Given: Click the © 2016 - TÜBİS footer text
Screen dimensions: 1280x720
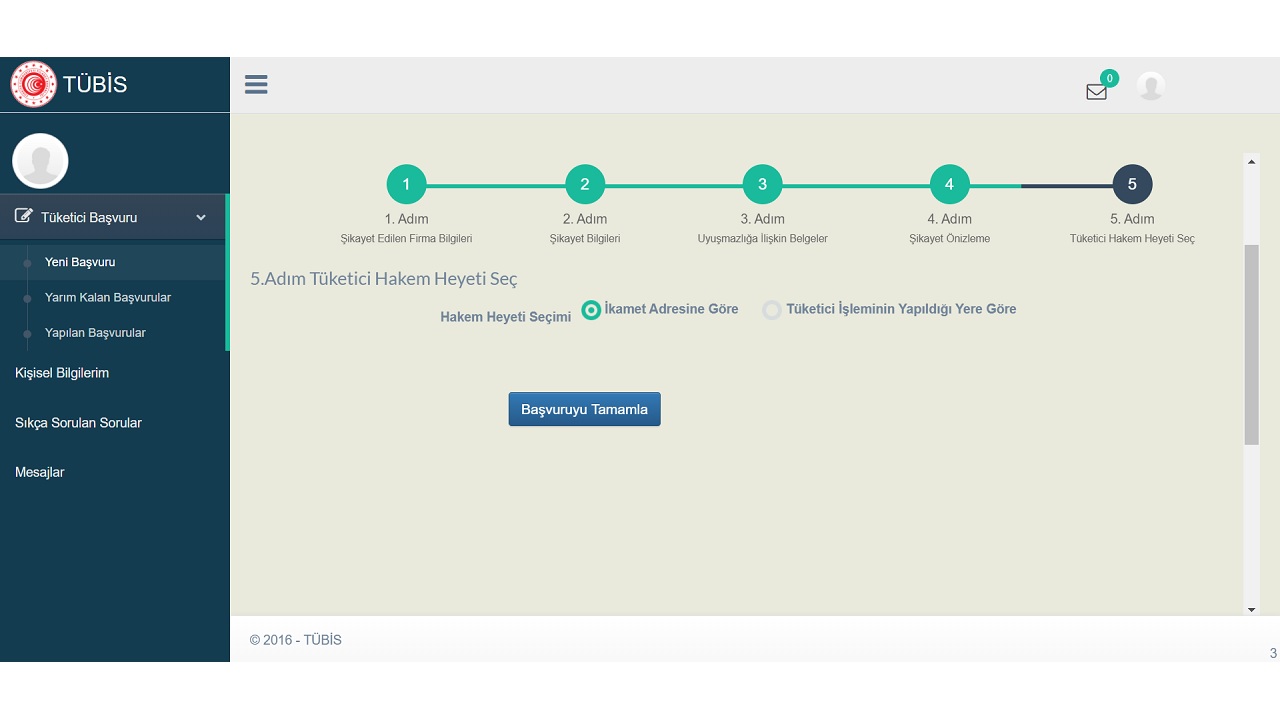Looking at the screenshot, I should 296,640.
